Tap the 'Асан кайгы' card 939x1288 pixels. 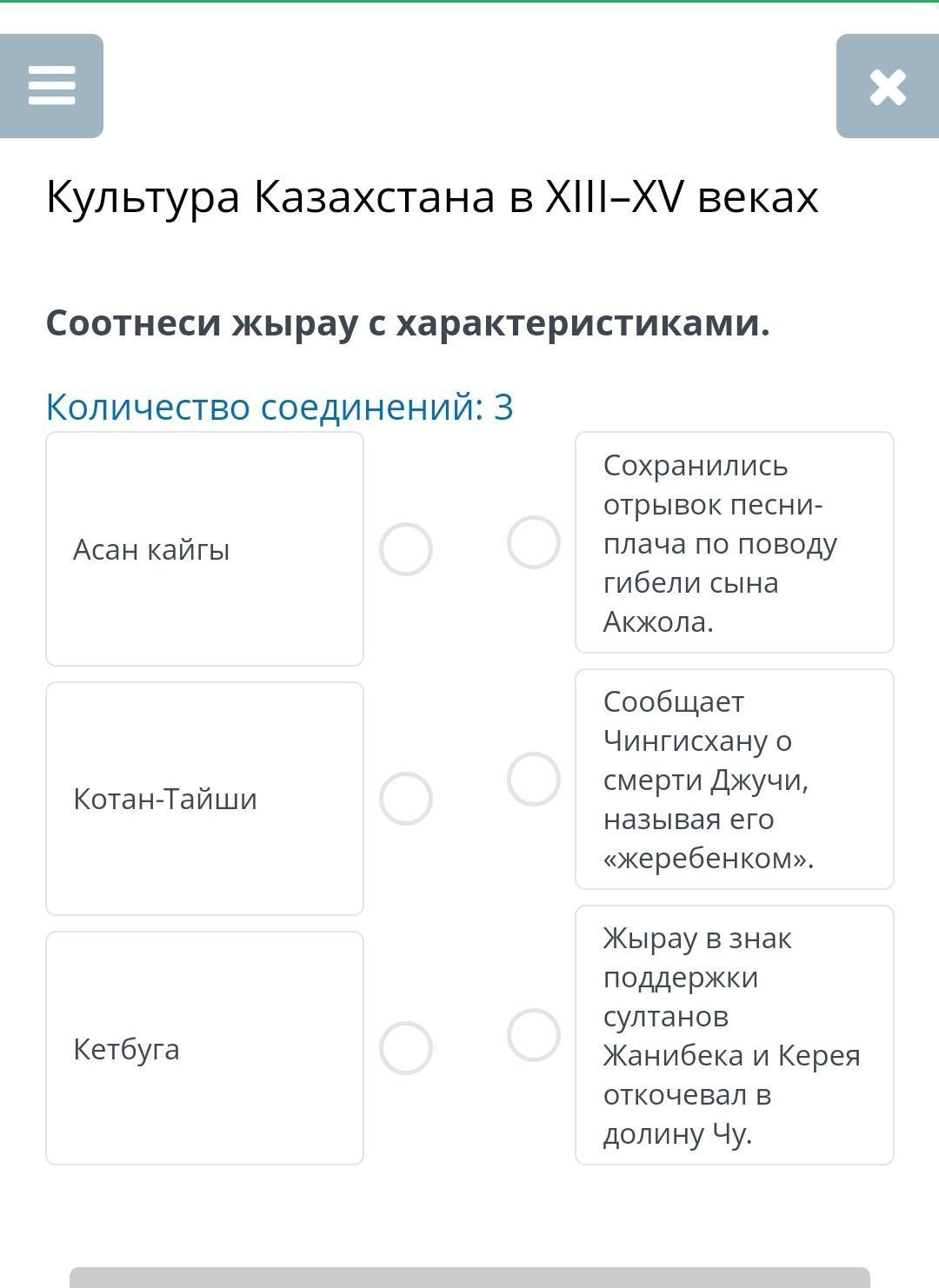[x=204, y=549]
